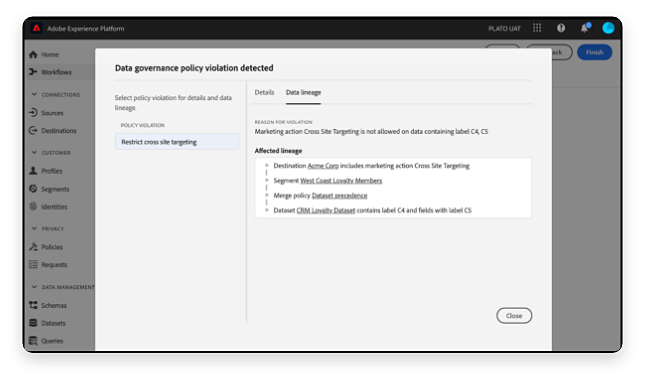Select Restrict cross site targeting violation
Image resolution: width=645 pixels, height=382 pixels.
(177, 142)
